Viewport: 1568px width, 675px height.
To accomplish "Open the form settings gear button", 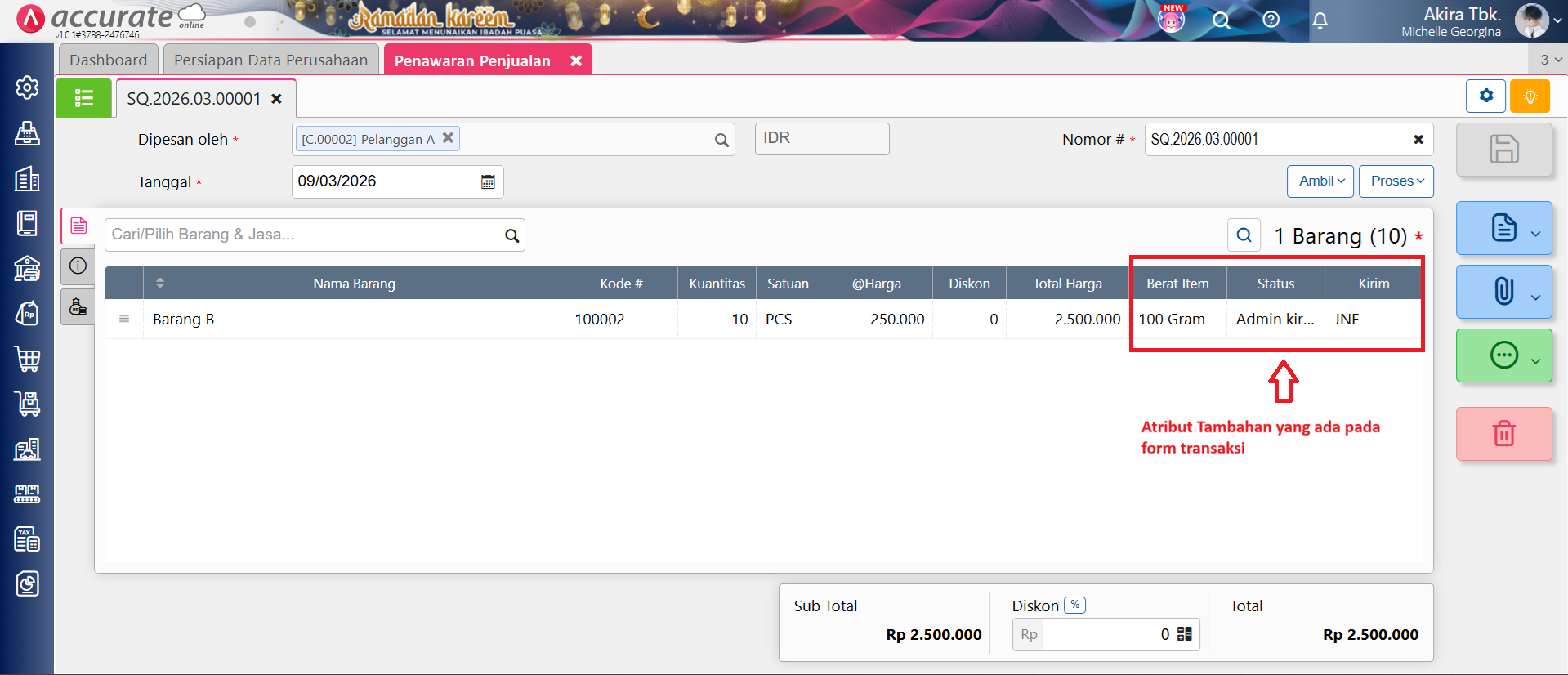I will 1485,96.
